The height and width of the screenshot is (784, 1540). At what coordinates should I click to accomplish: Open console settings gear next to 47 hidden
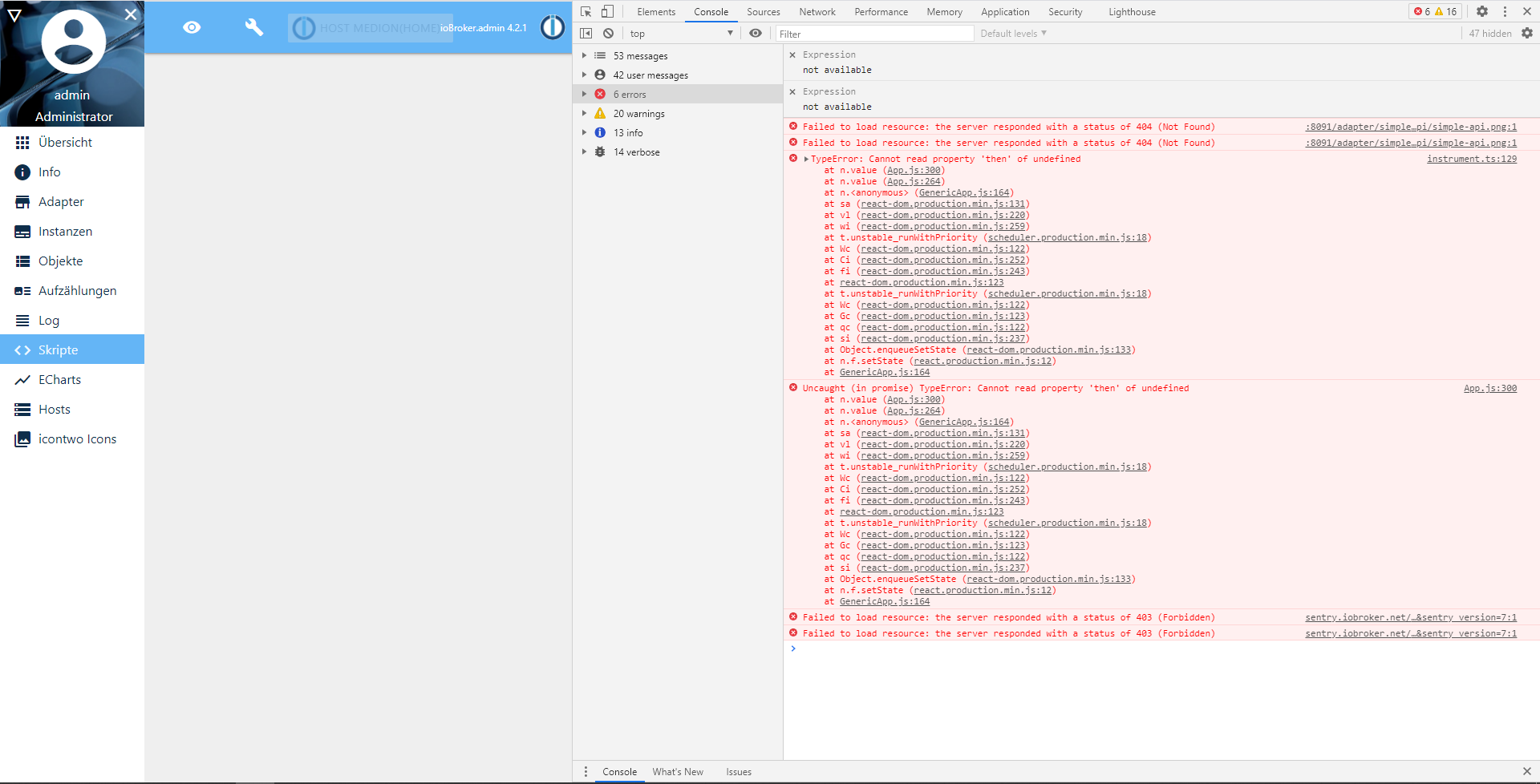tap(1527, 33)
